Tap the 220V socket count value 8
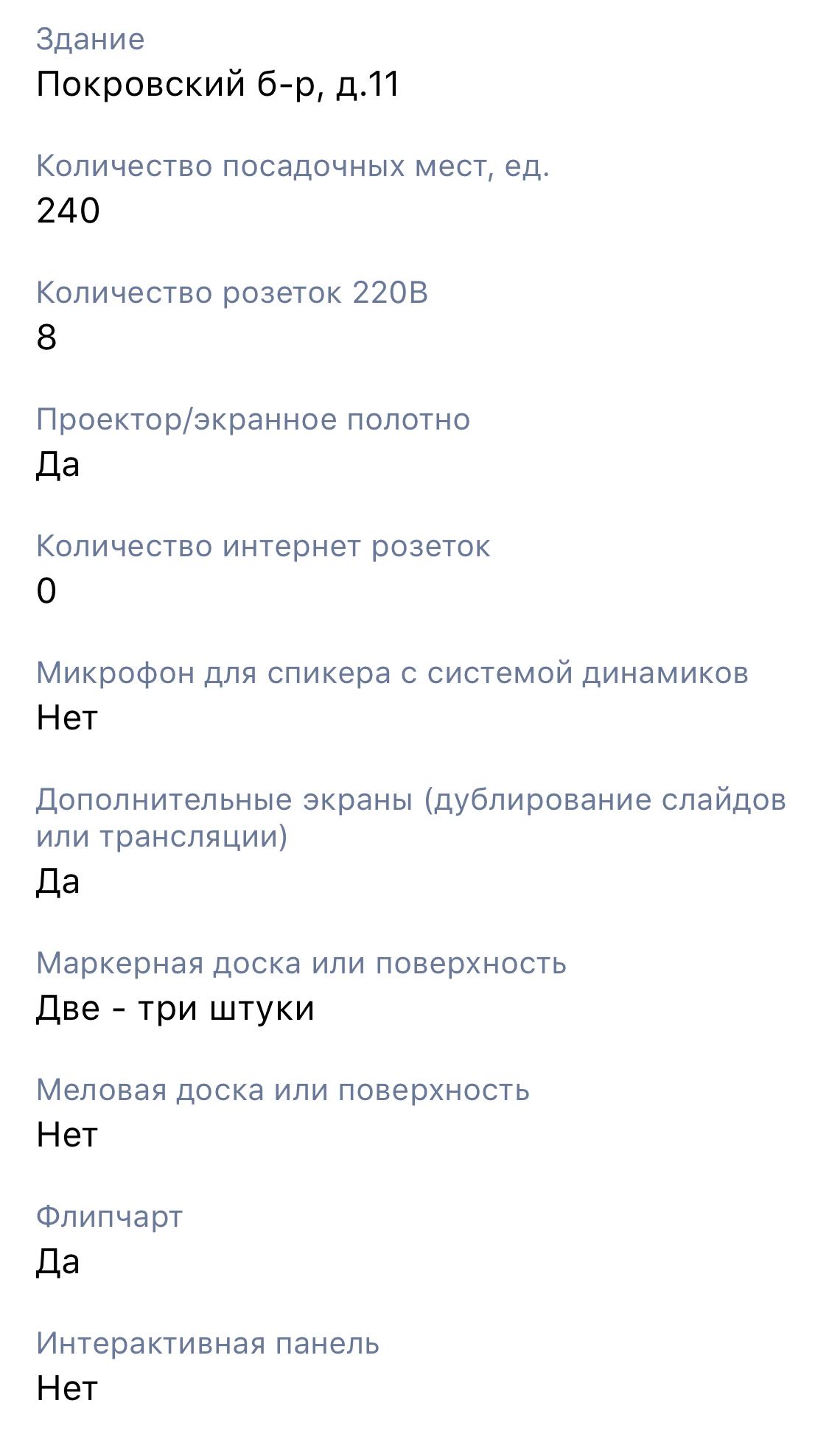The height and width of the screenshot is (1456, 829). pyautogui.click(x=46, y=337)
